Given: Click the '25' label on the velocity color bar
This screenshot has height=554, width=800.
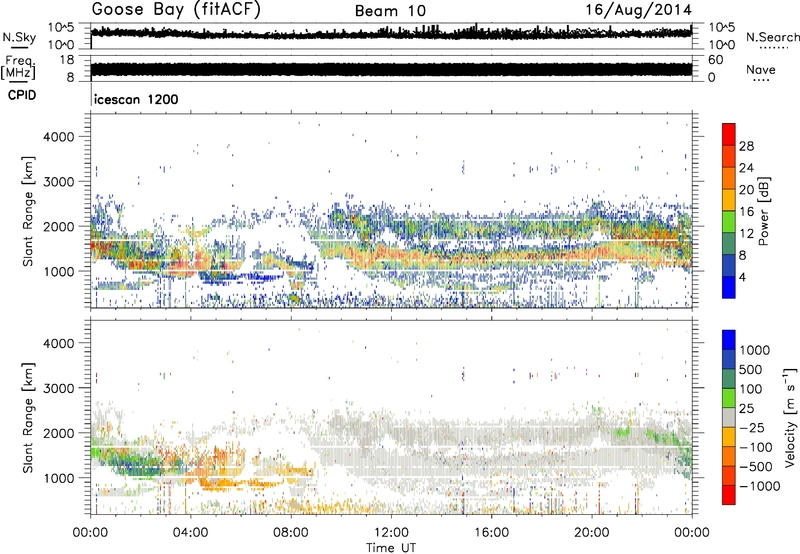Looking at the screenshot, I should [747, 409].
